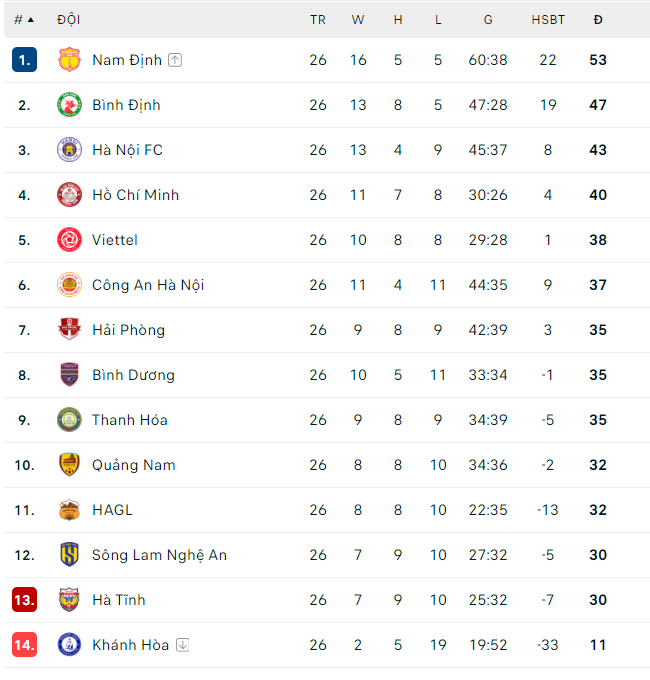Click the Công An Hà Nội crest
Image resolution: width=650 pixels, height=680 pixels.
pos(69,285)
